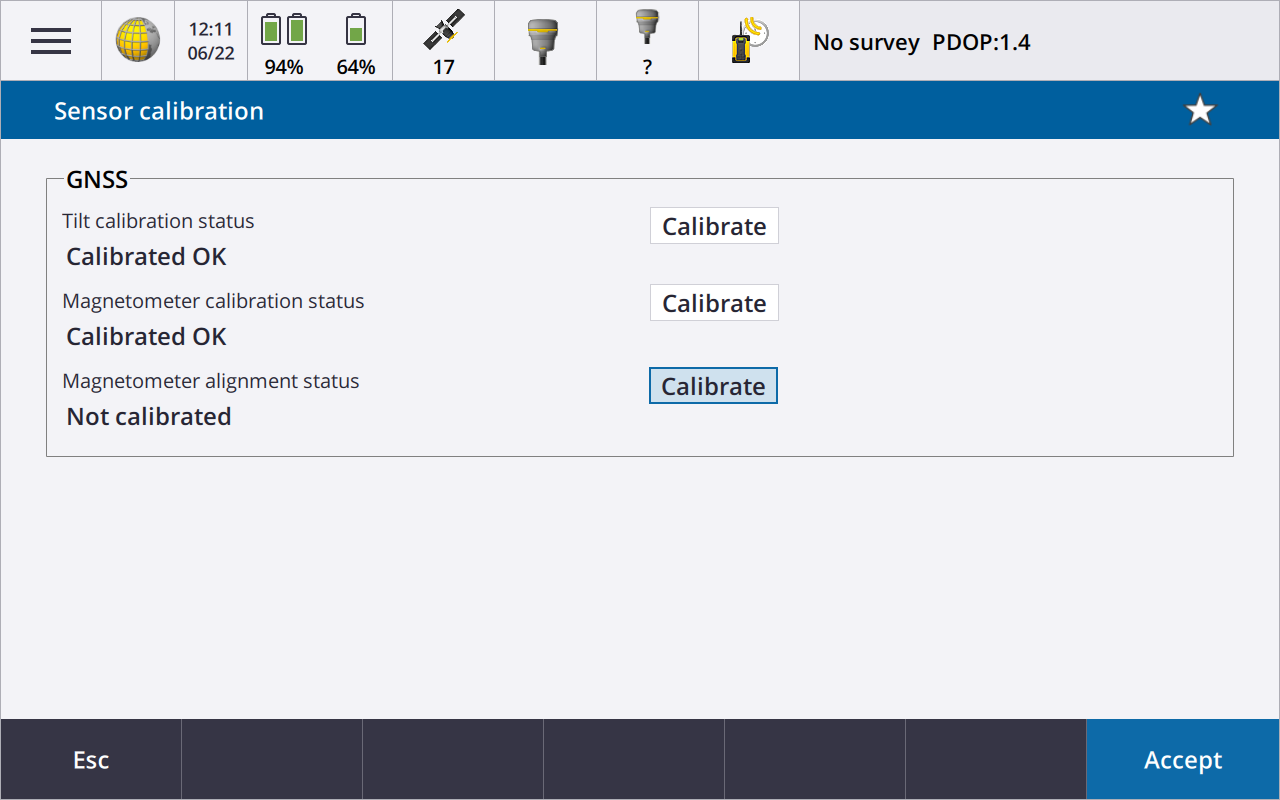Image resolution: width=1280 pixels, height=800 pixels.
Task: Check the receiver battery showing 64%
Action: [355, 41]
